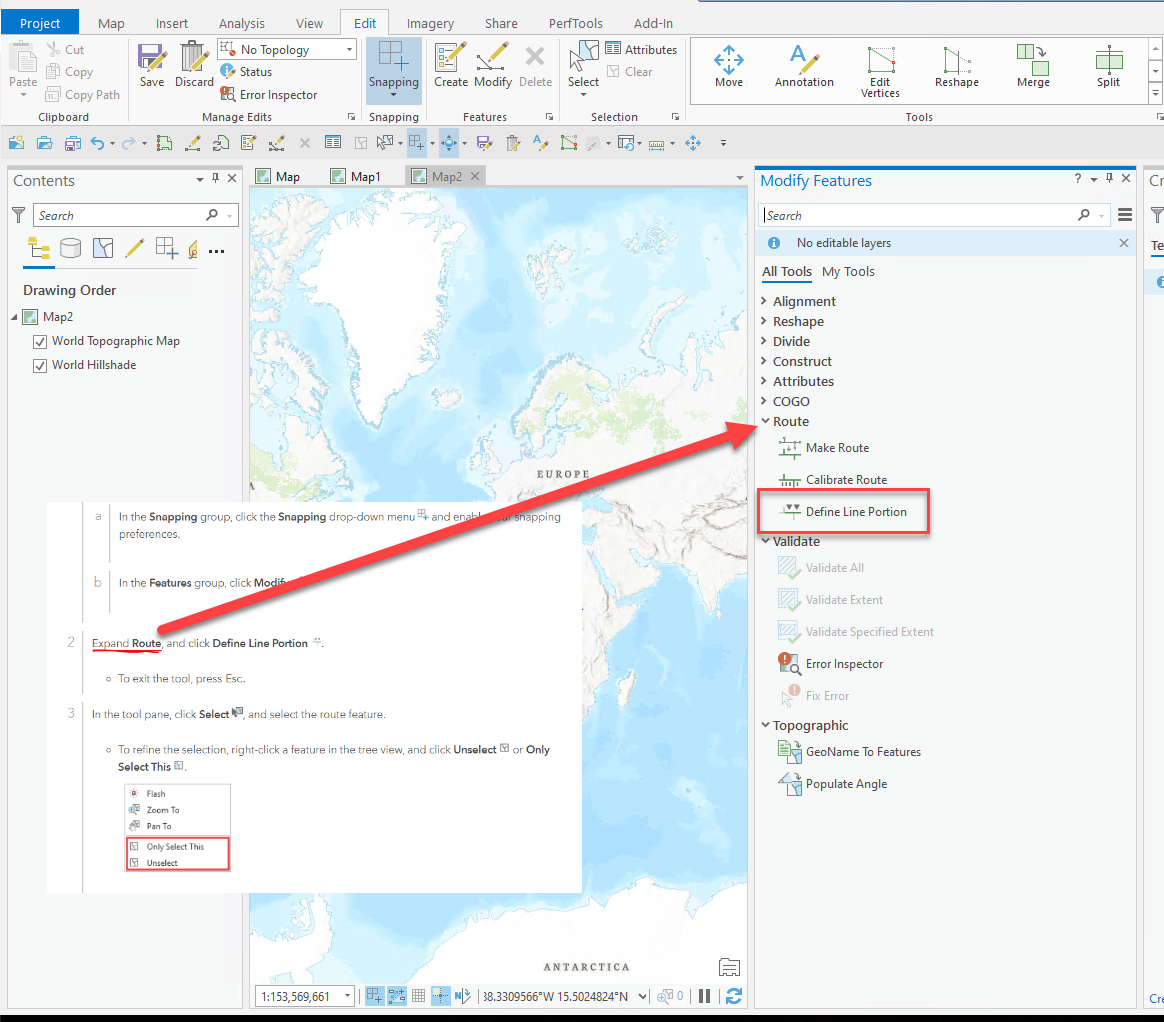The height and width of the screenshot is (1022, 1164).
Task: Select the Split tool
Action: point(1108,66)
